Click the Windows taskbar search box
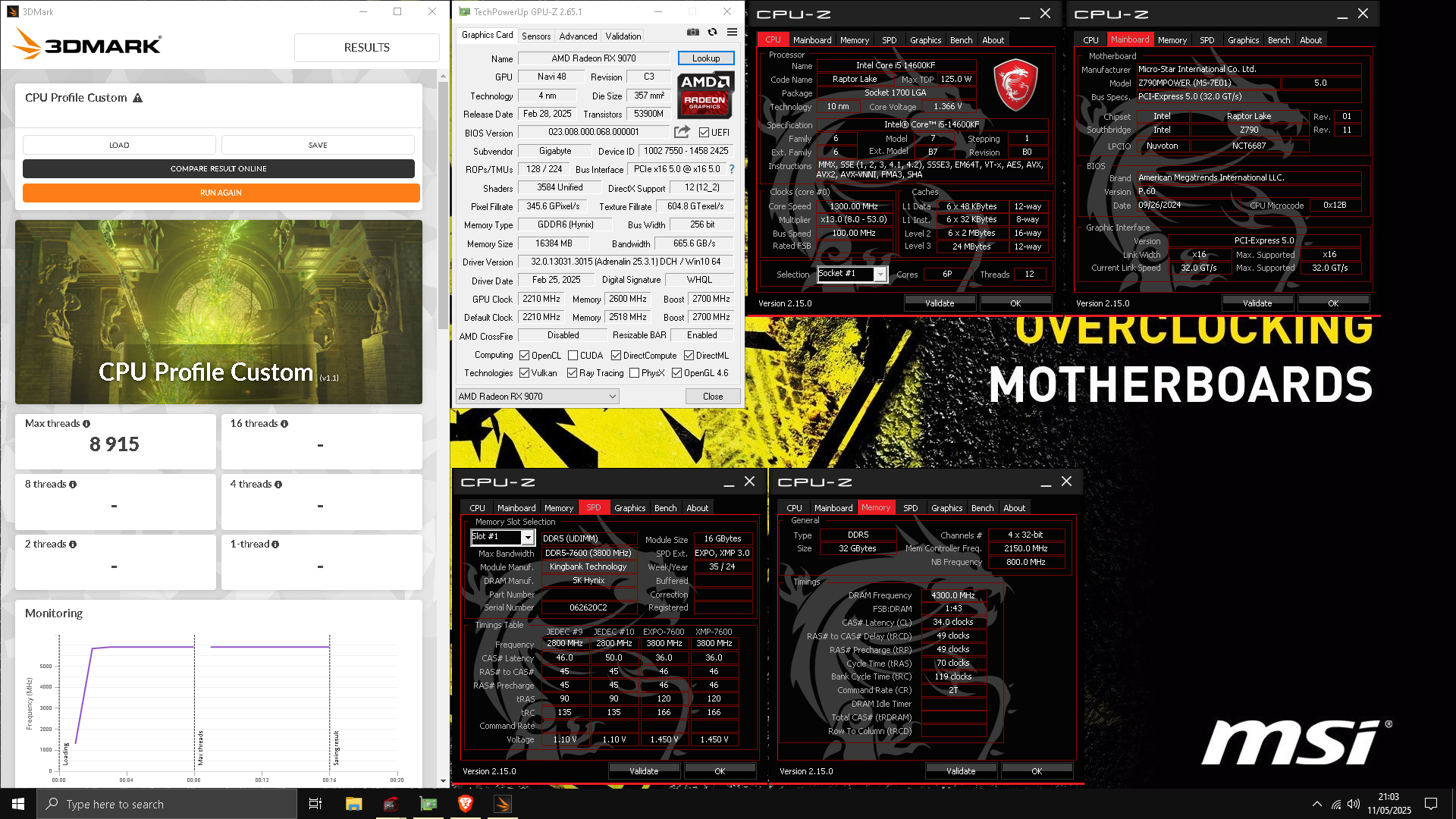Screen dimensions: 1456x819 (167, 804)
